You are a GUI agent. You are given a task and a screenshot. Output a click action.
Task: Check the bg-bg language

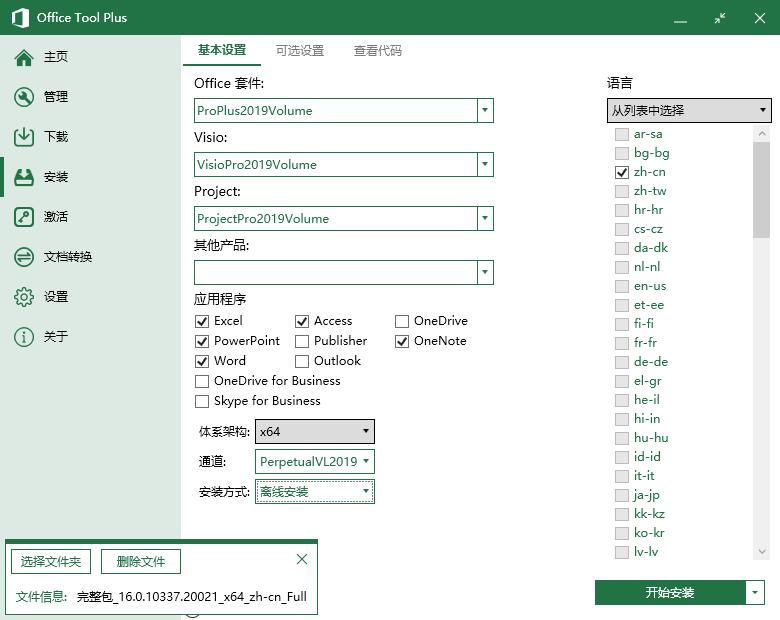[x=622, y=153]
